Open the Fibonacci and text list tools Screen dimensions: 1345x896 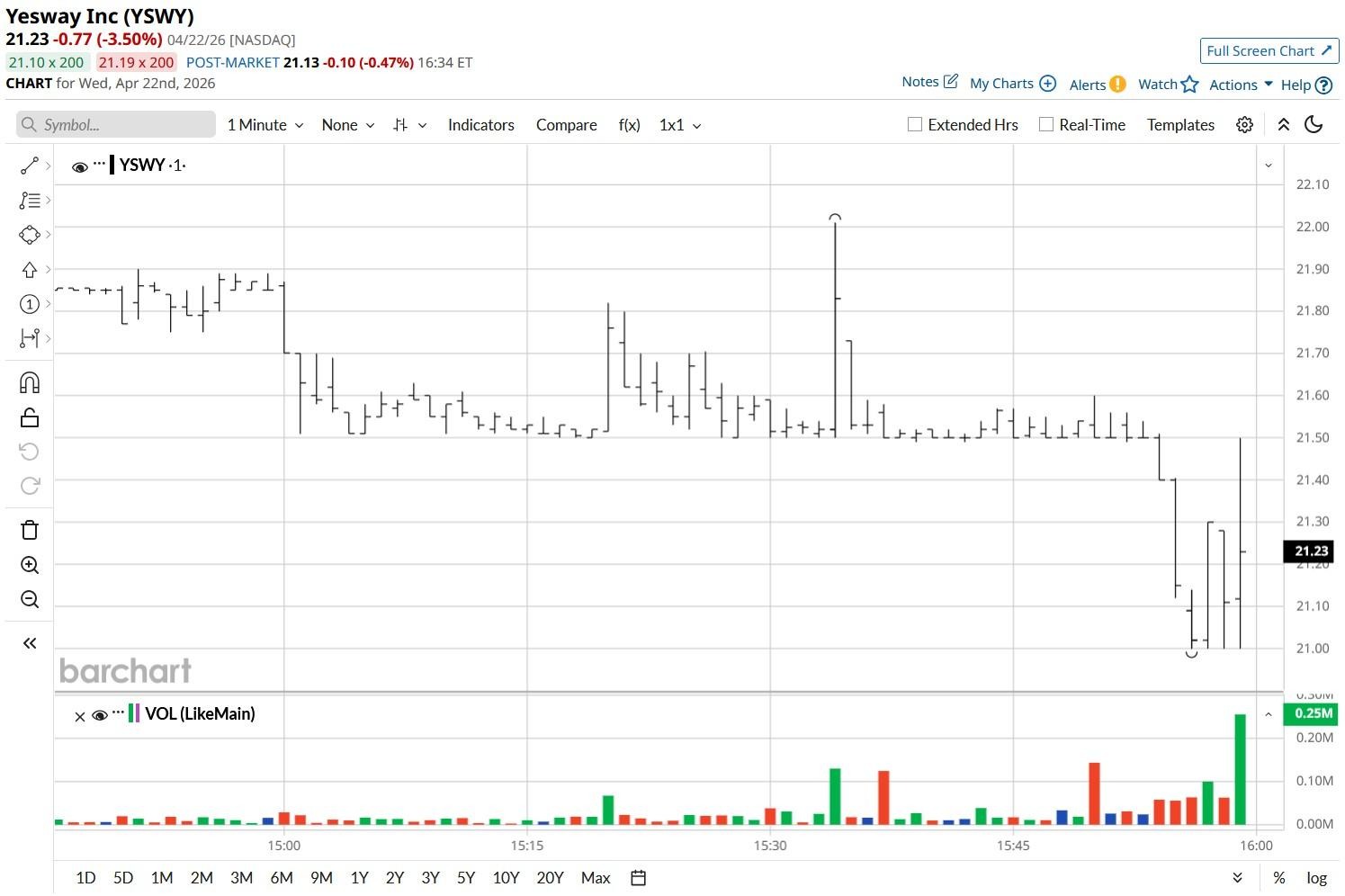[x=30, y=201]
